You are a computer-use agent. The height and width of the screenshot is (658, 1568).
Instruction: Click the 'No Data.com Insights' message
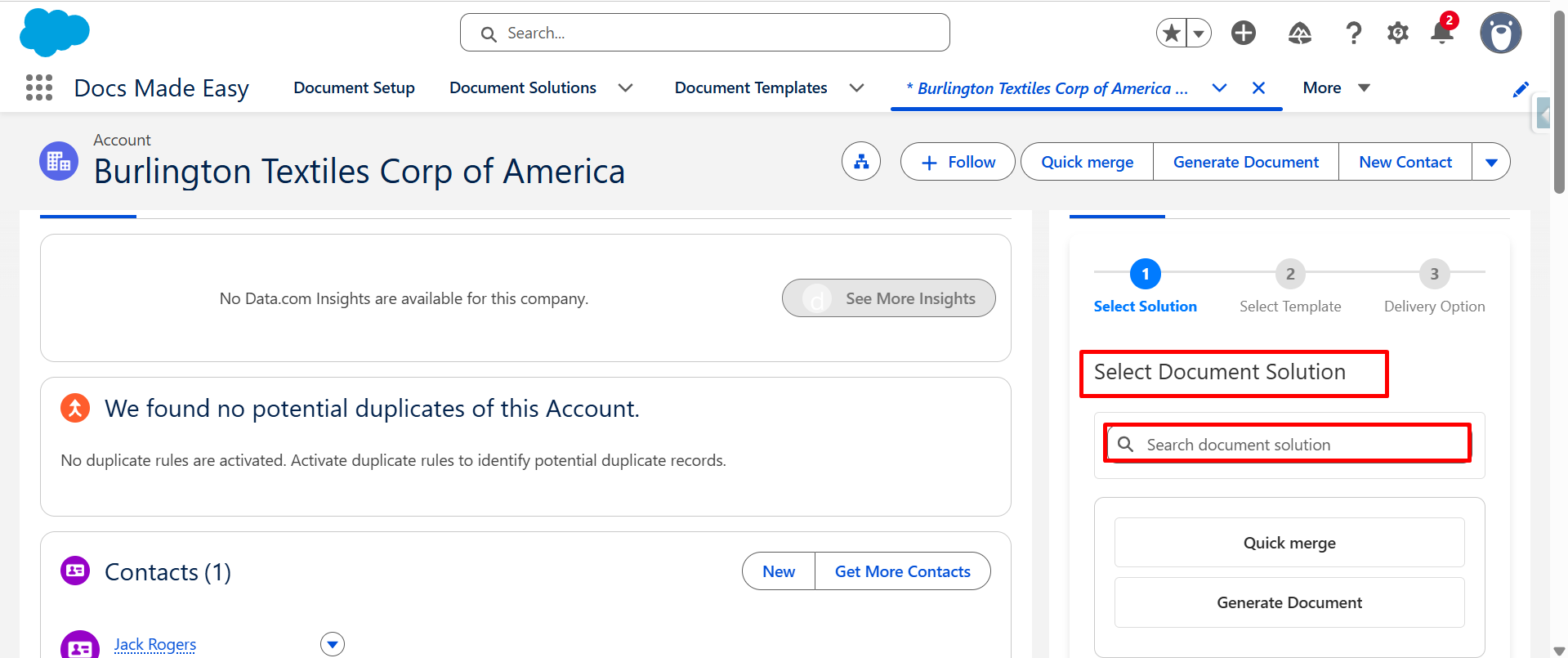click(x=404, y=298)
